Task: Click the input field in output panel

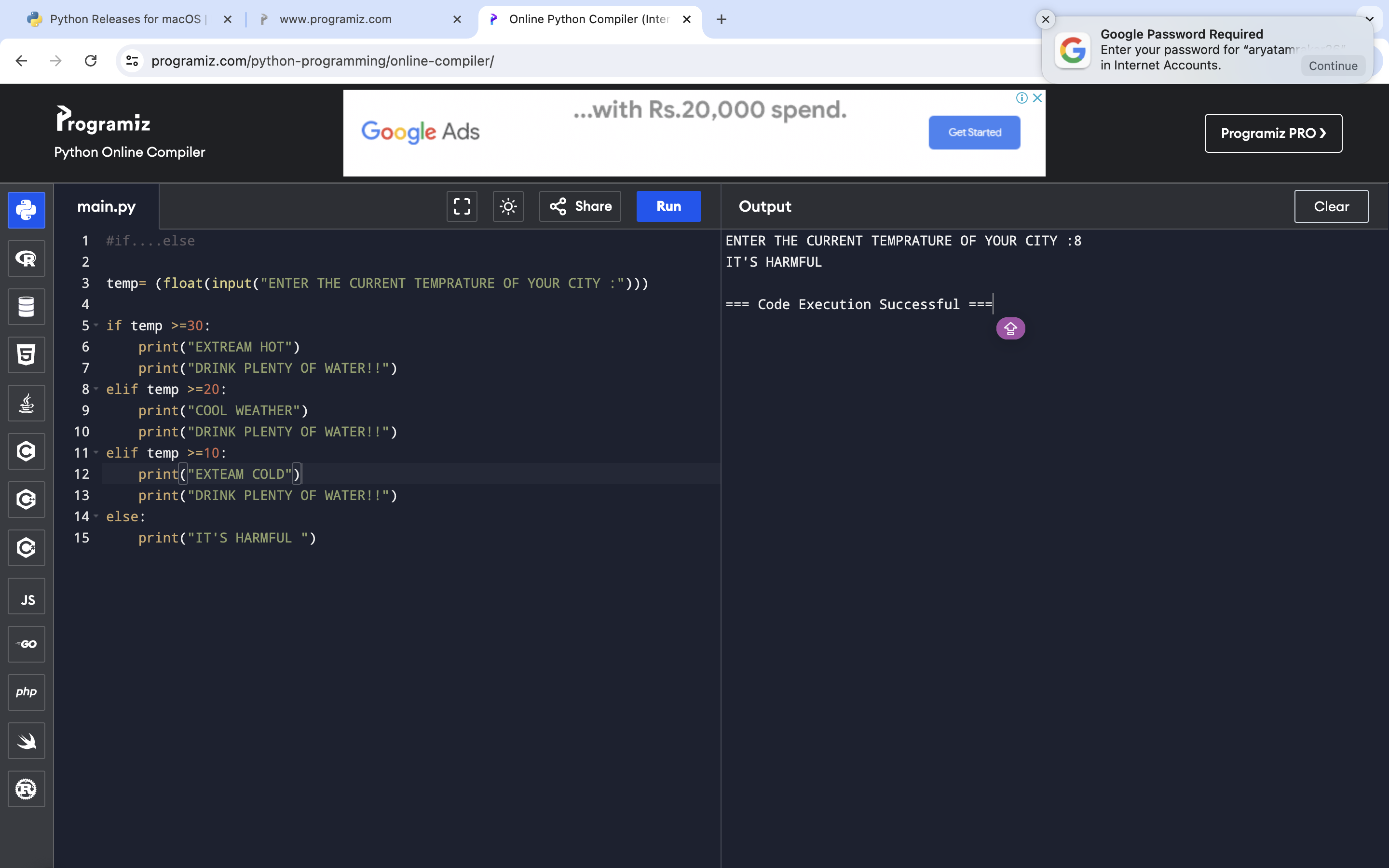Action: [x=992, y=304]
